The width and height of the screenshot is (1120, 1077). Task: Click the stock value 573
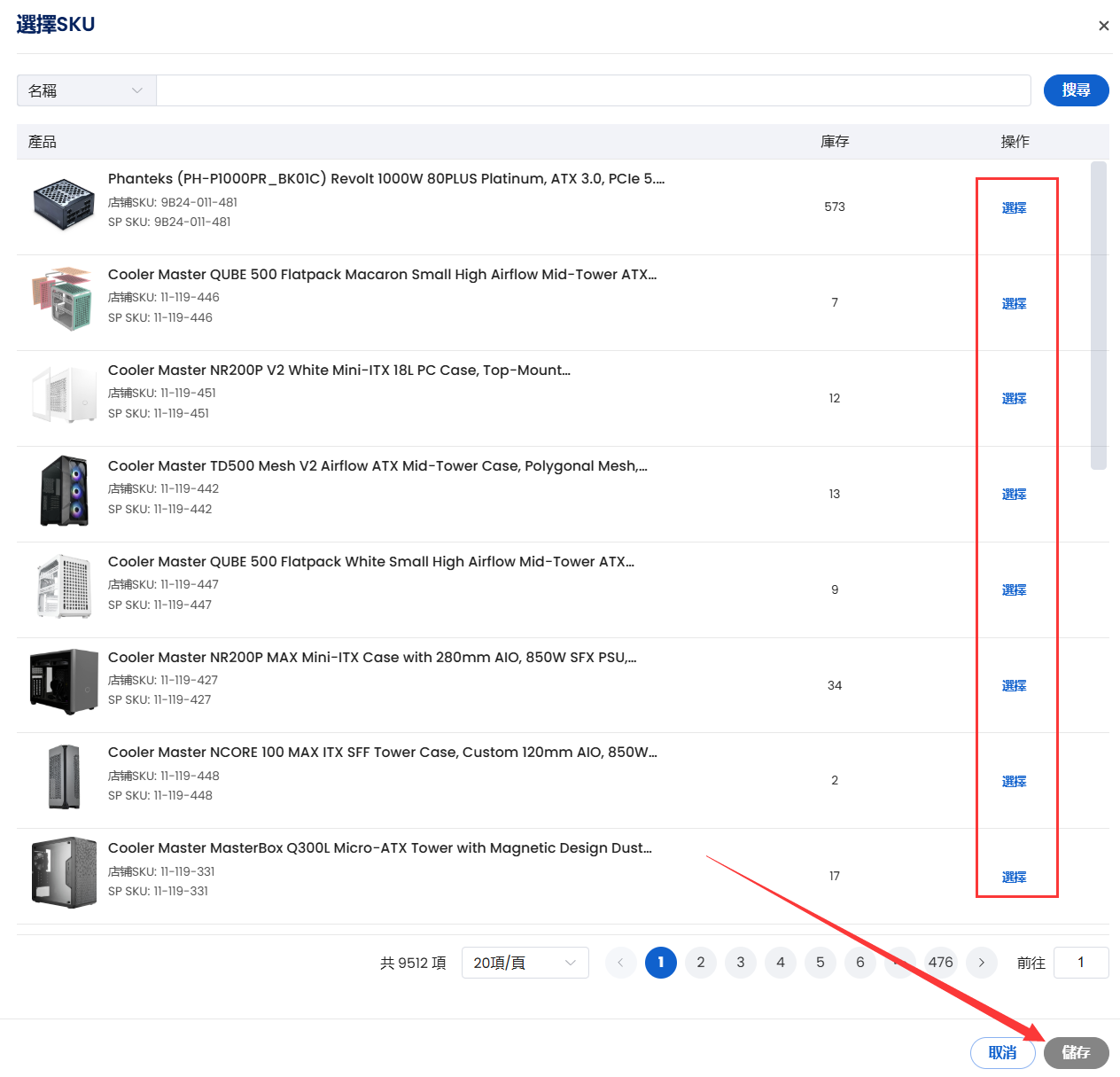pos(835,207)
